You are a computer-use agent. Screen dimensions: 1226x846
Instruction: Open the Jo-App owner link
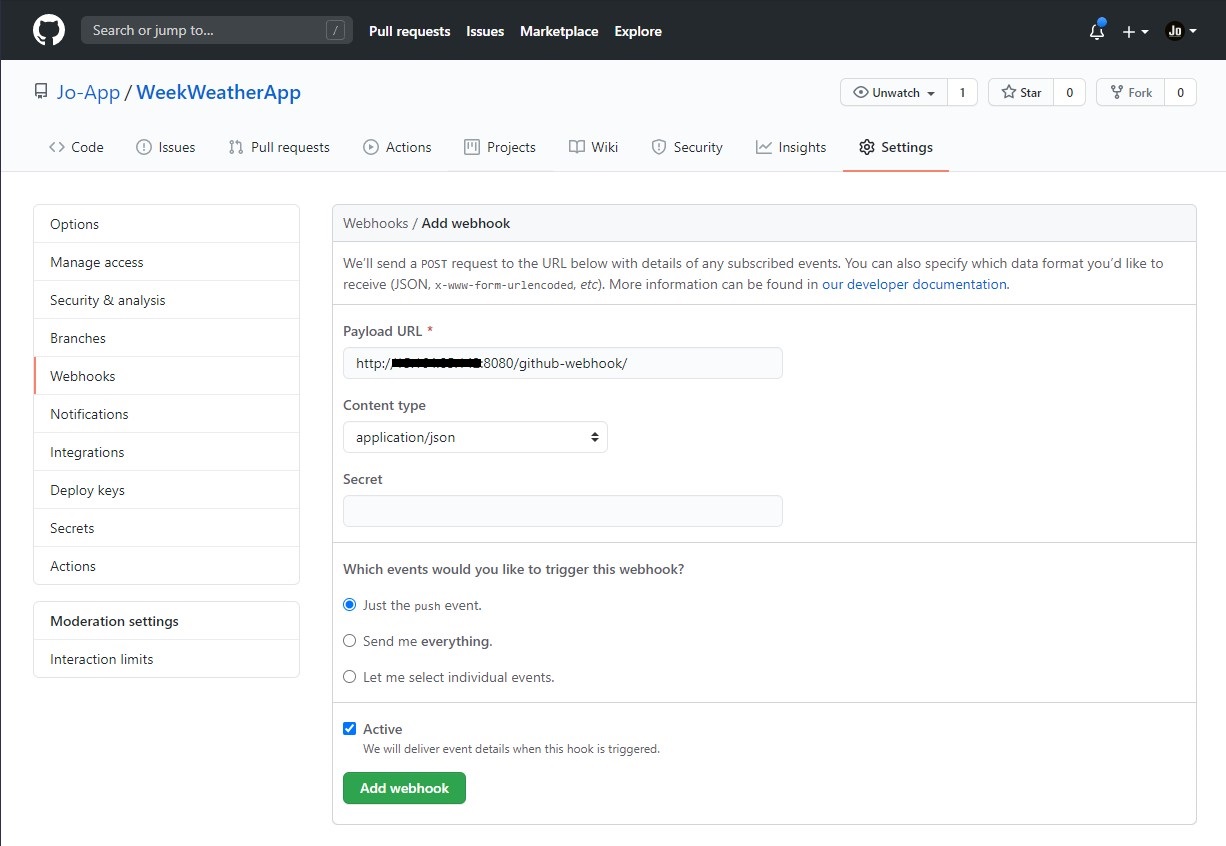click(x=88, y=92)
